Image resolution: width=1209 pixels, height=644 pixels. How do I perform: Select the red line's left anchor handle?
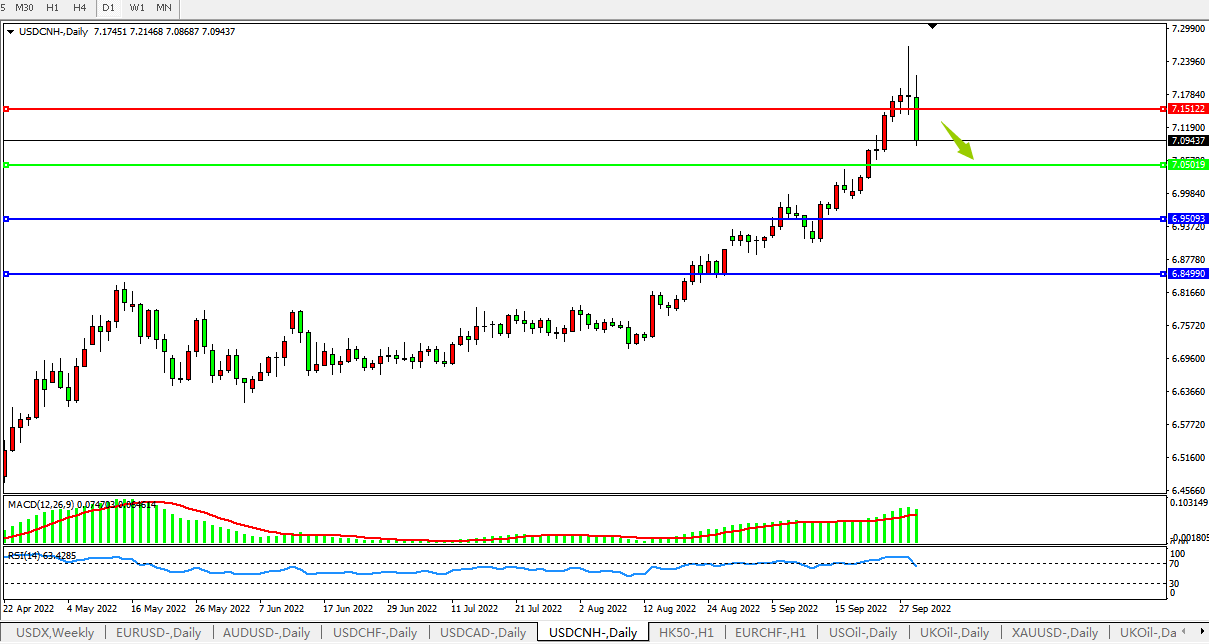[x=6, y=108]
